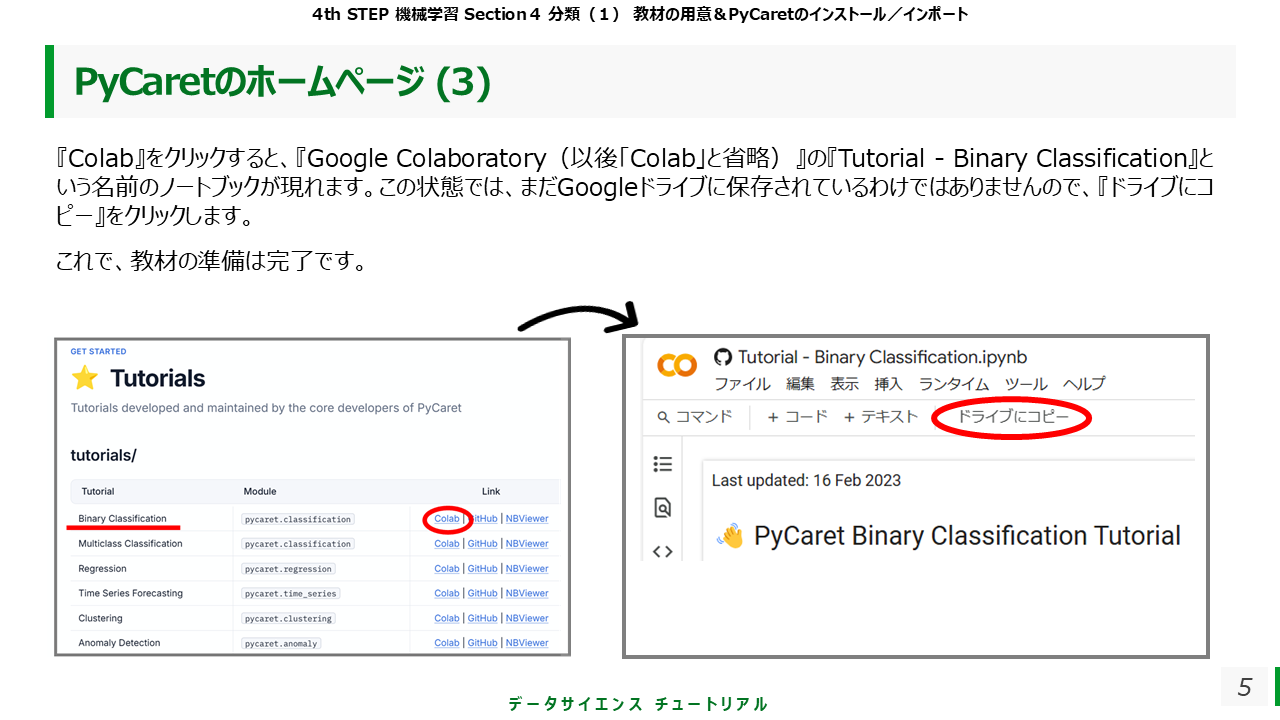Open GitHub link for Binary Classification
The height and width of the screenshot is (720, 1280).
[482, 519]
